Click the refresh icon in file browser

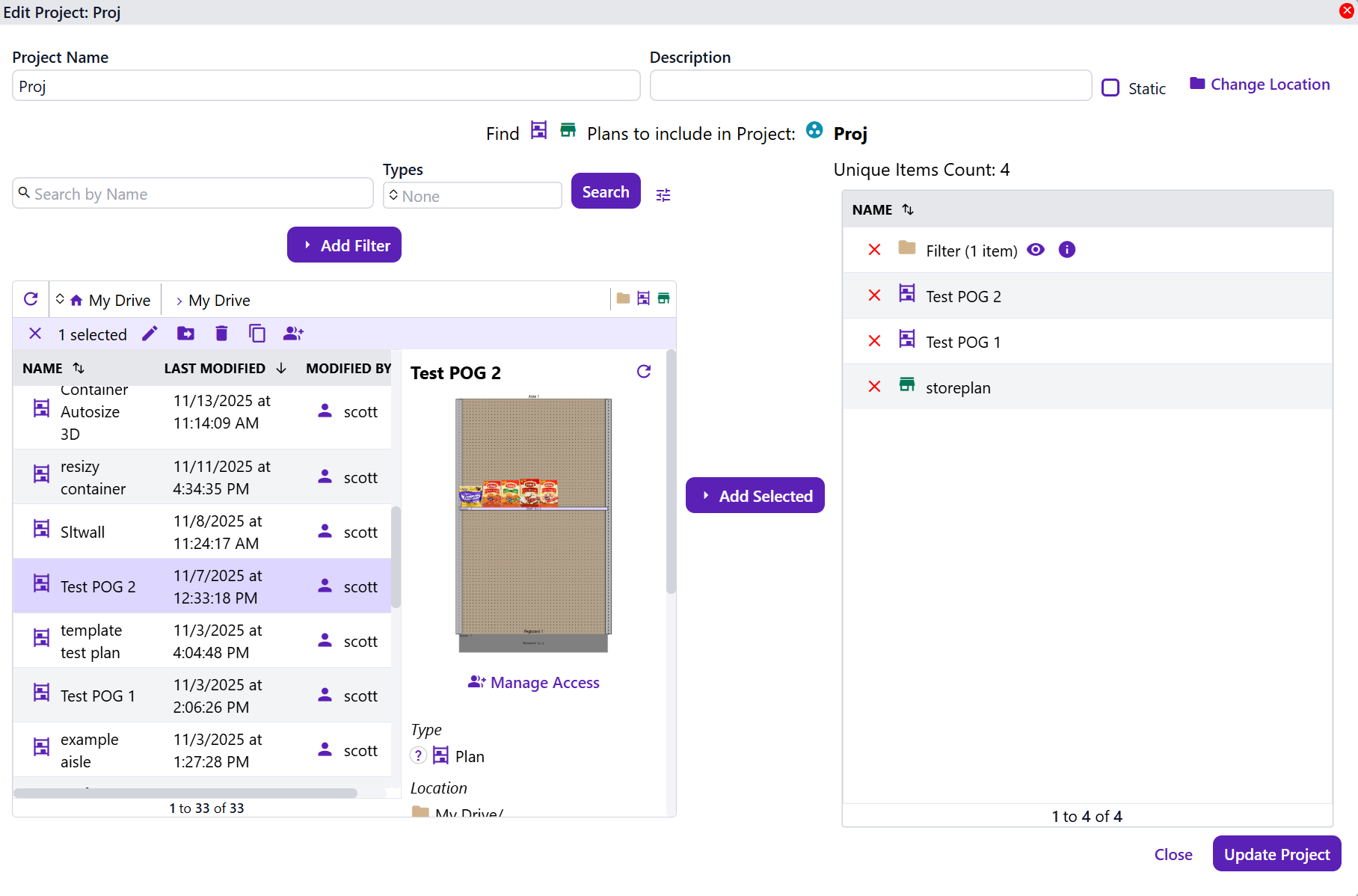point(31,299)
